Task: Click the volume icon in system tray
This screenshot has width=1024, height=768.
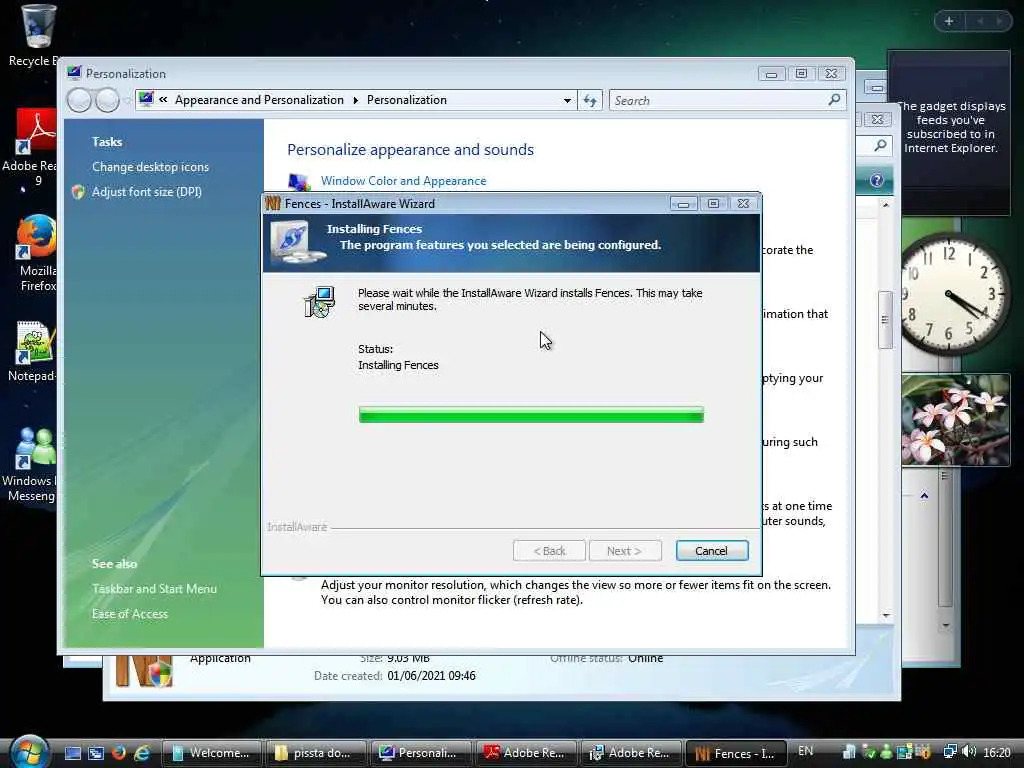Action: point(969,752)
